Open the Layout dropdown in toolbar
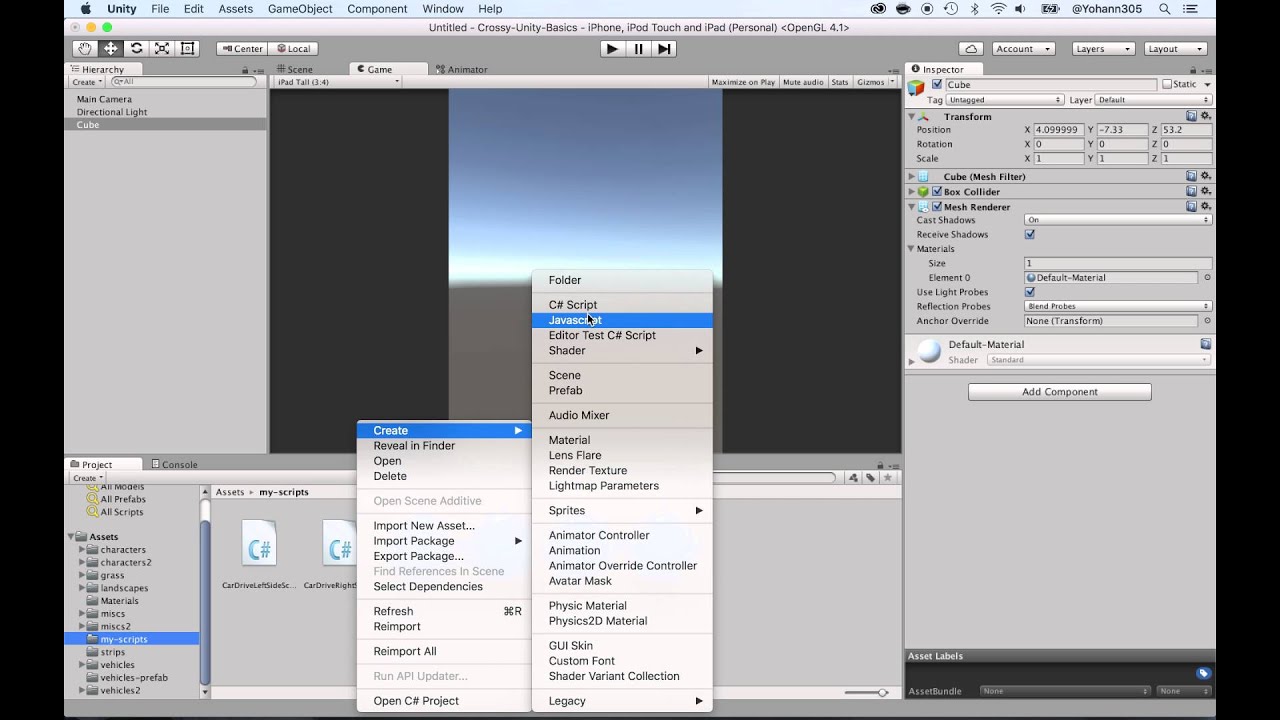Viewport: 1280px width, 720px height. tap(1175, 48)
